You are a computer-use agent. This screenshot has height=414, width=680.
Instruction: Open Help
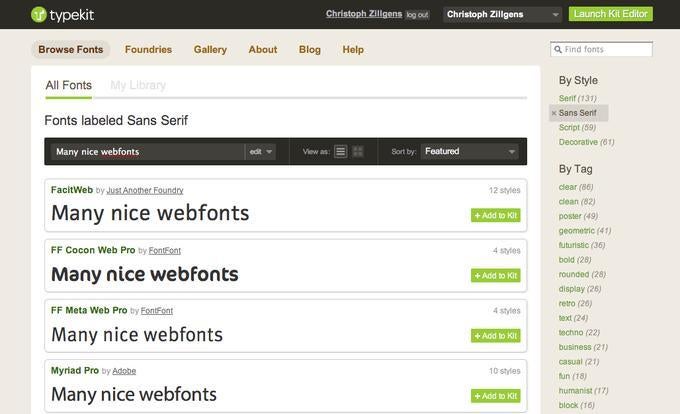[x=353, y=49]
